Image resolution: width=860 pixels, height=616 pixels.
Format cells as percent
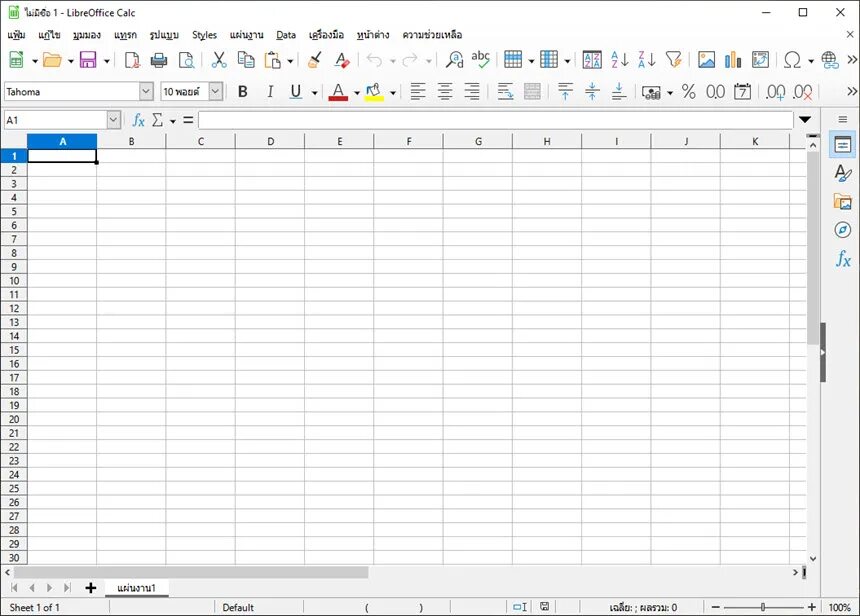[x=688, y=92]
